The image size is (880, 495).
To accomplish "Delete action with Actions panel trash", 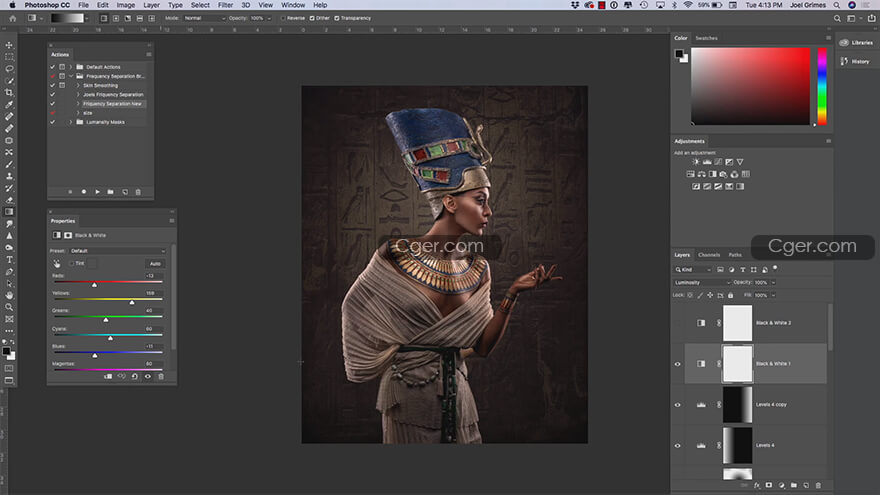I will [138, 192].
